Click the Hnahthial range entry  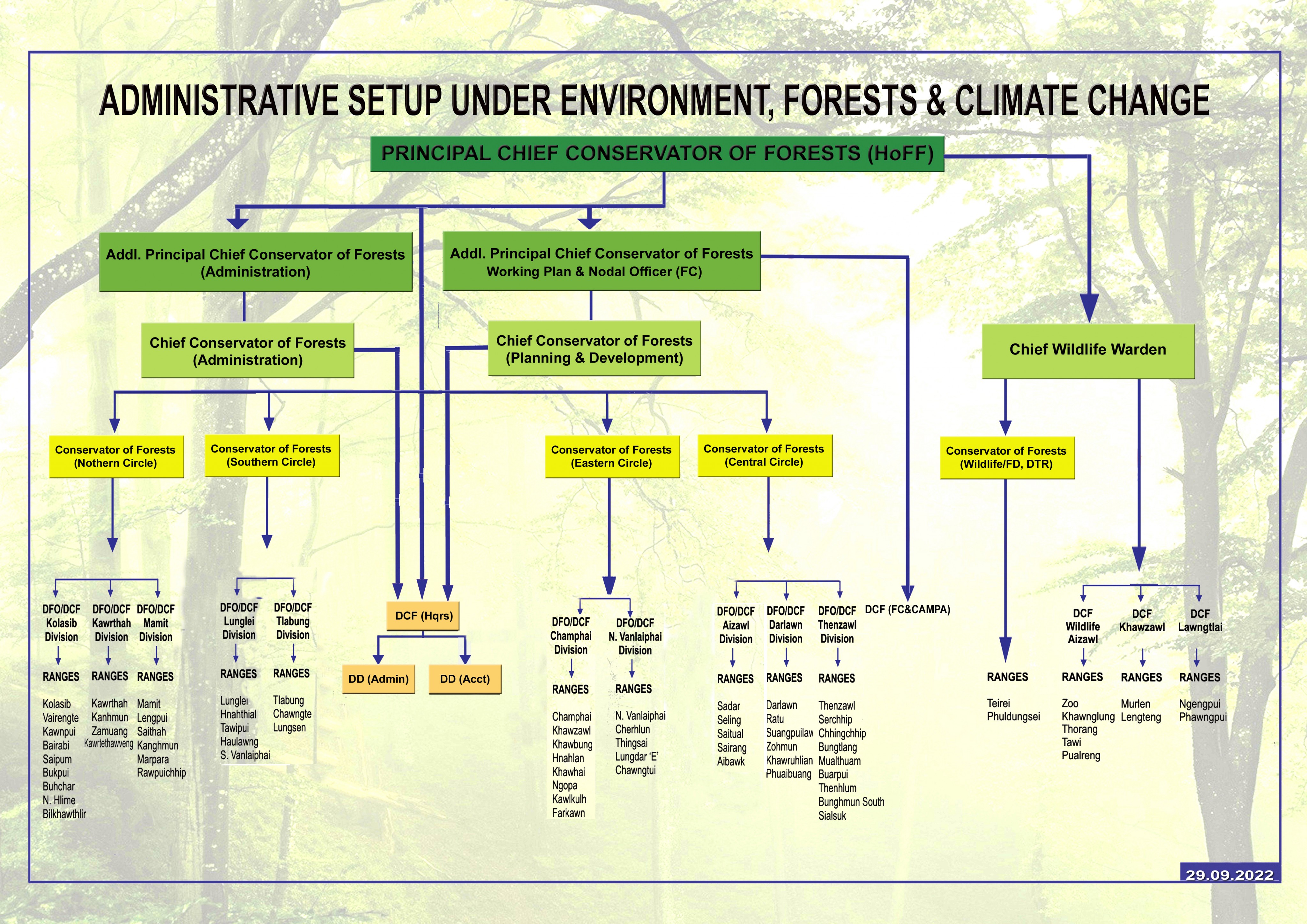point(238,714)
